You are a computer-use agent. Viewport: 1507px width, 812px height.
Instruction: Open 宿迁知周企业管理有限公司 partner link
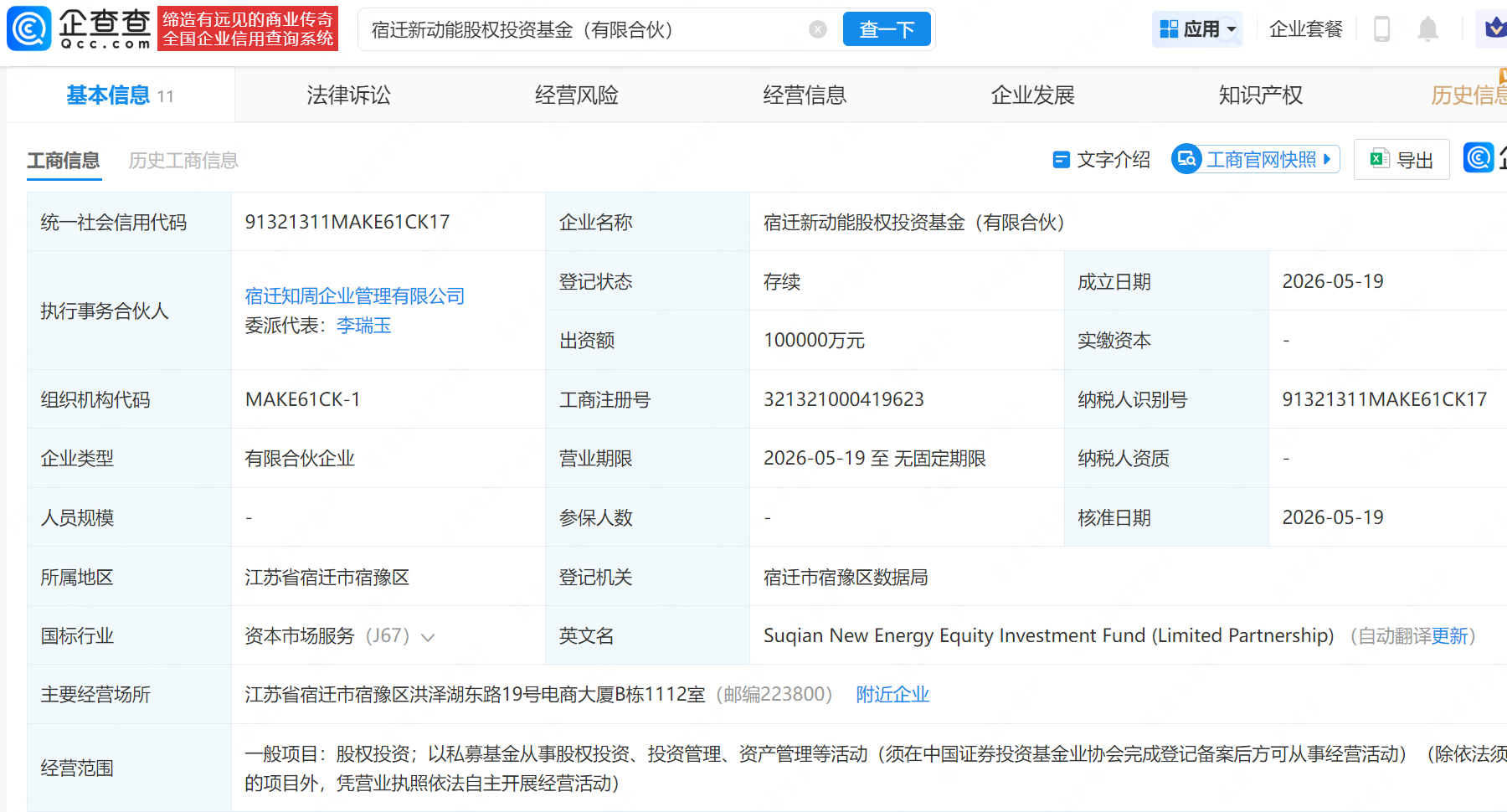355,296
